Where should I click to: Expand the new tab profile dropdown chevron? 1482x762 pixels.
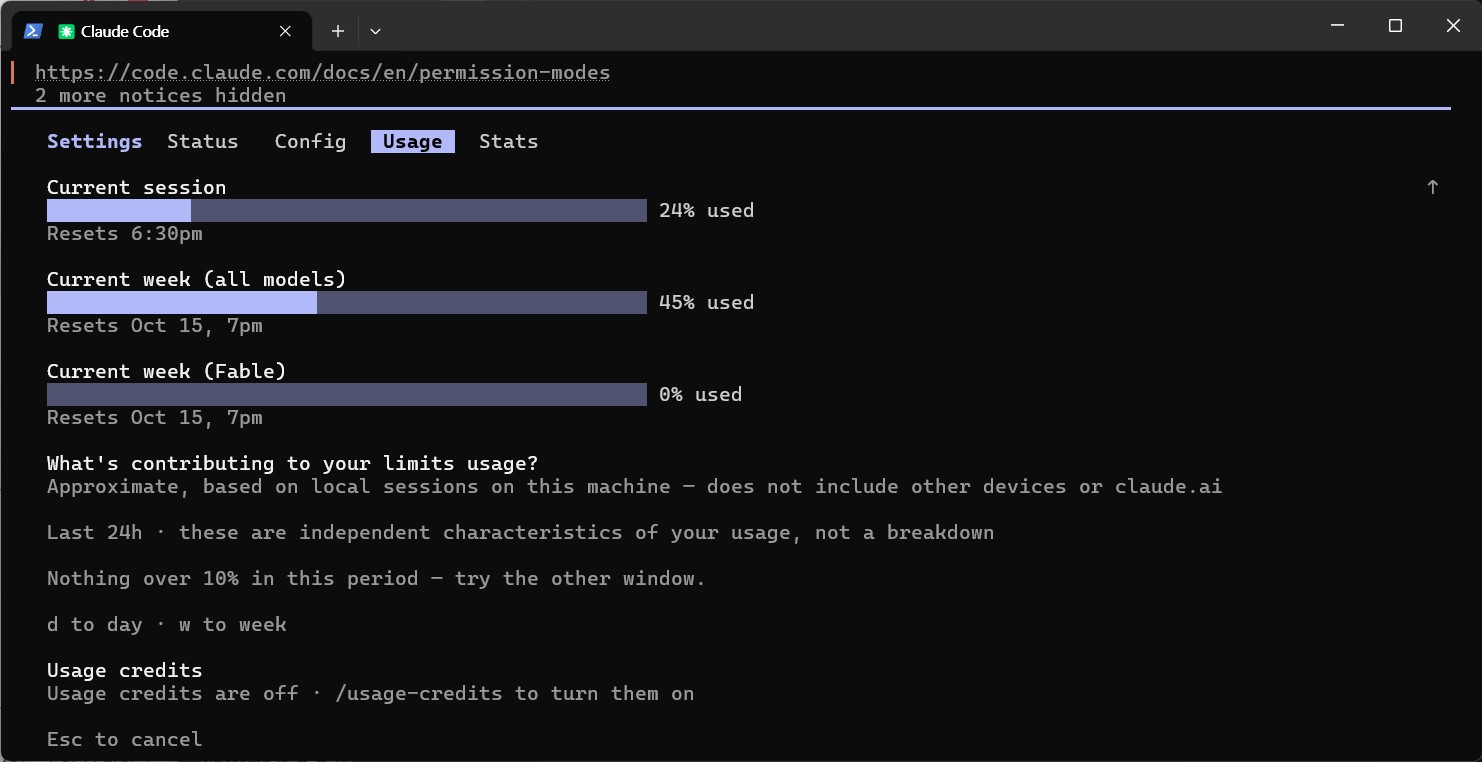(375, 31)
